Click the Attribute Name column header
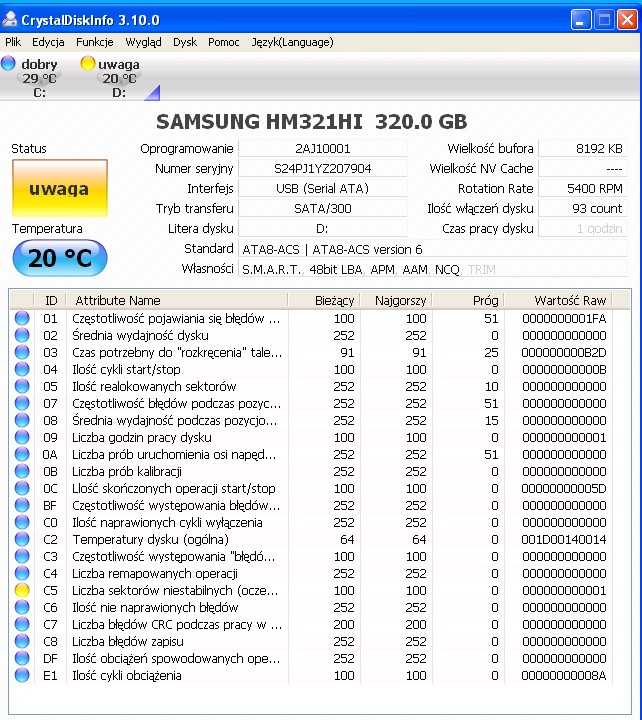 [x=177, y=300]
